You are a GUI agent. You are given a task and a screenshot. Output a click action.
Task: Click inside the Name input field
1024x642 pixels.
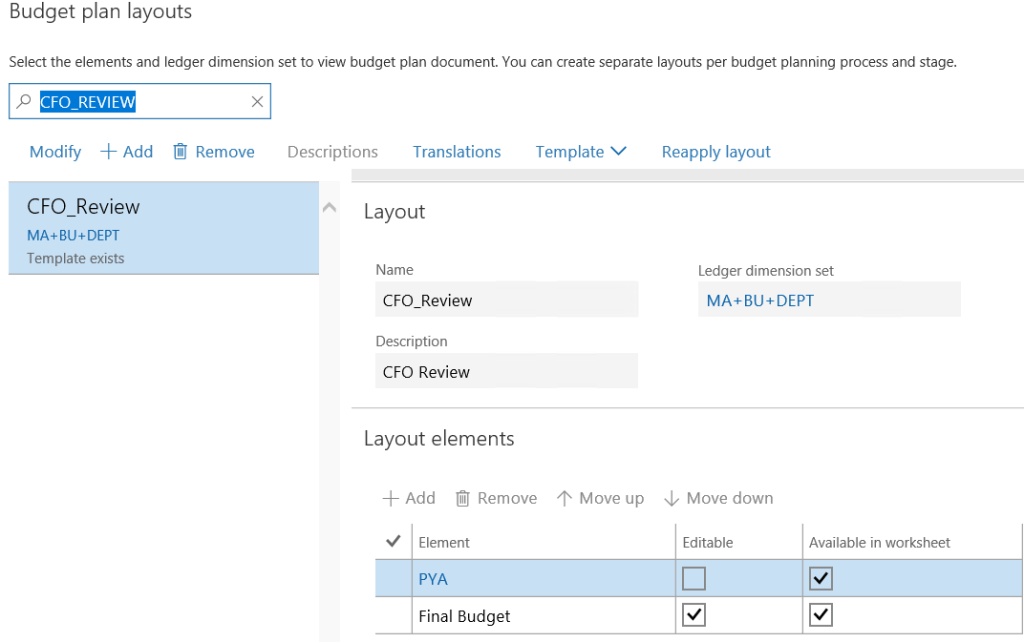click(x=506, y=299)
